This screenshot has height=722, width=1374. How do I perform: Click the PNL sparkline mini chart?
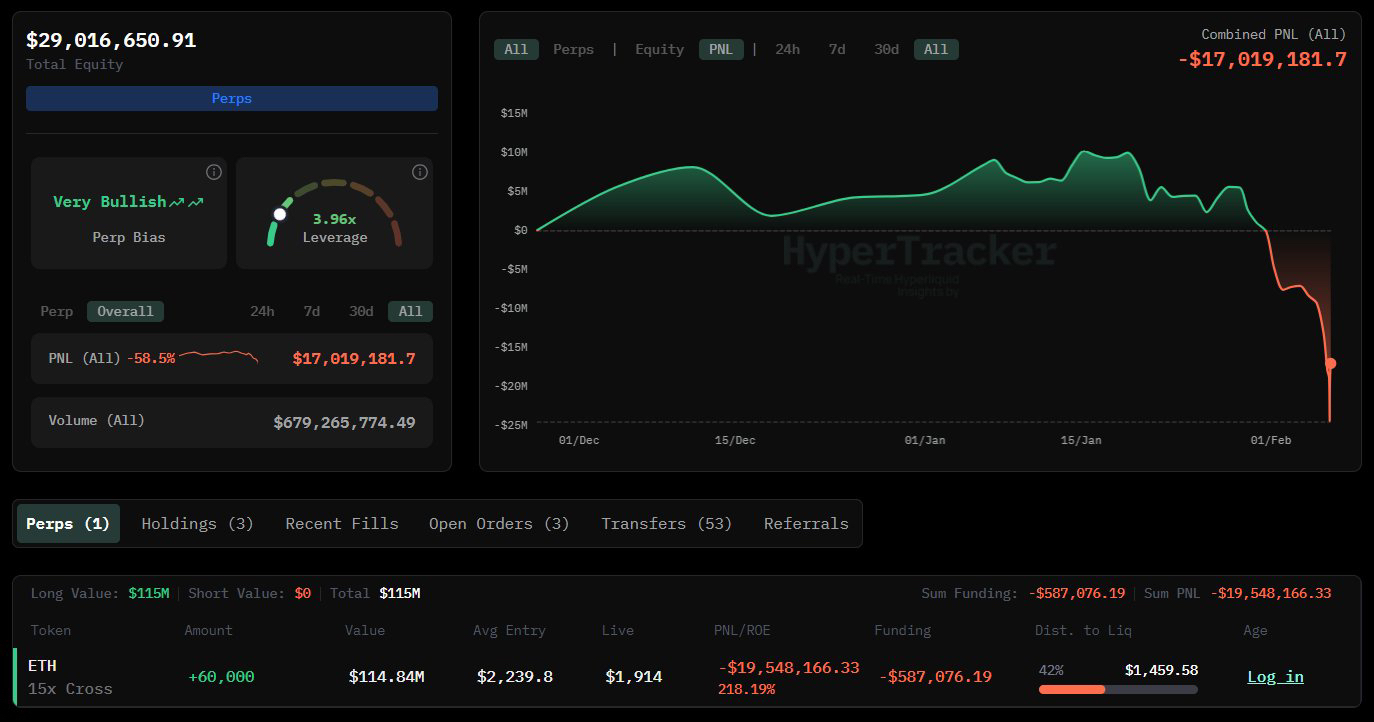coord(218,356)
